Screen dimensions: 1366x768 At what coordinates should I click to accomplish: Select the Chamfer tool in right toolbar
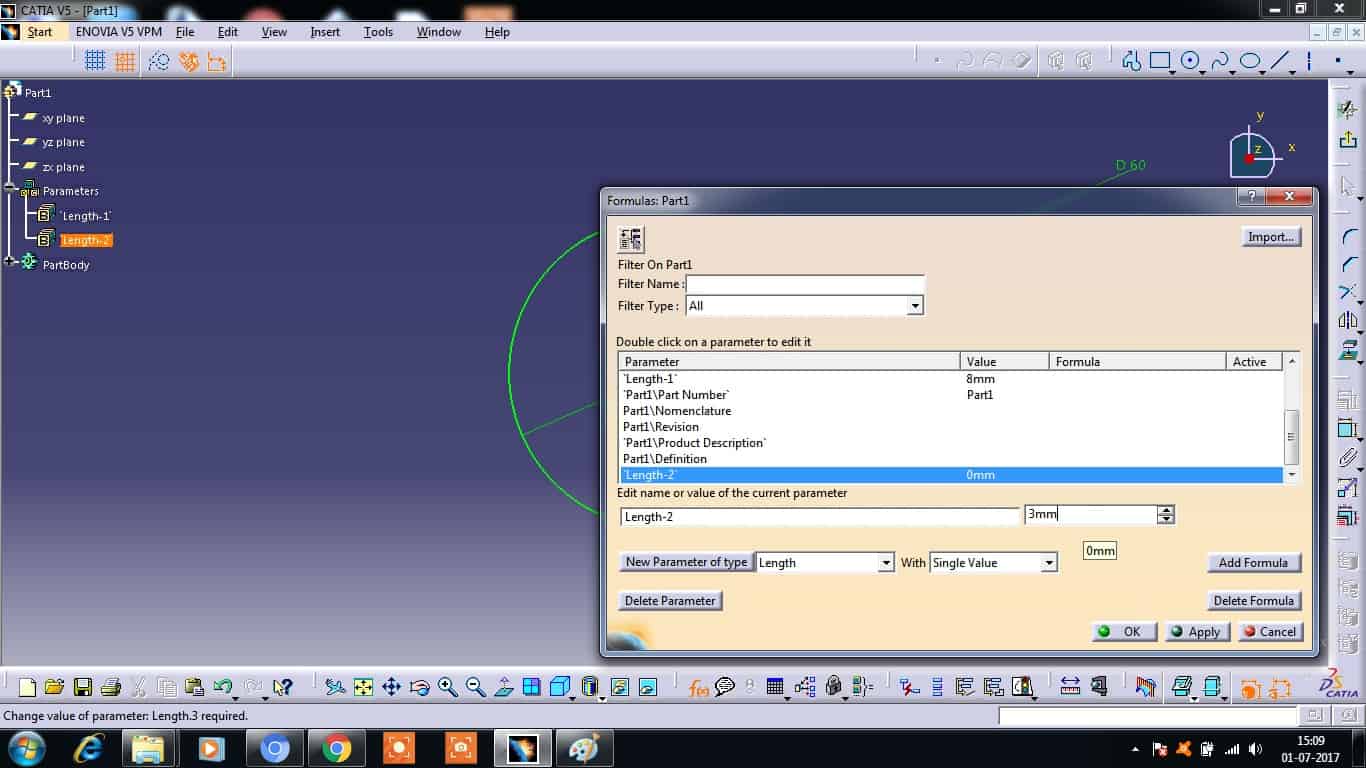point(1348,265)
